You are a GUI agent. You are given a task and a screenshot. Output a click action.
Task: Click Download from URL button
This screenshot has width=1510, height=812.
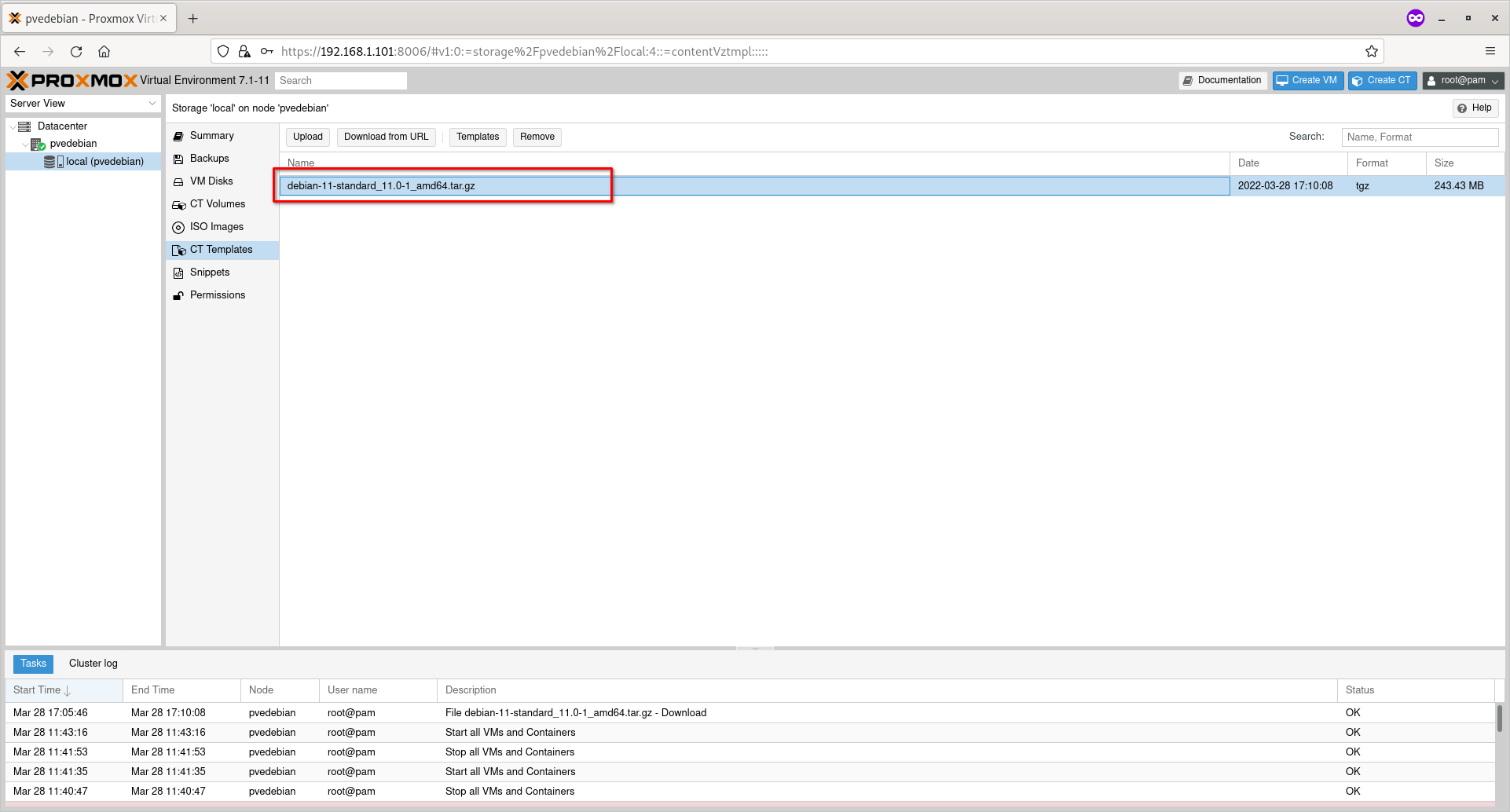point(387,137)
